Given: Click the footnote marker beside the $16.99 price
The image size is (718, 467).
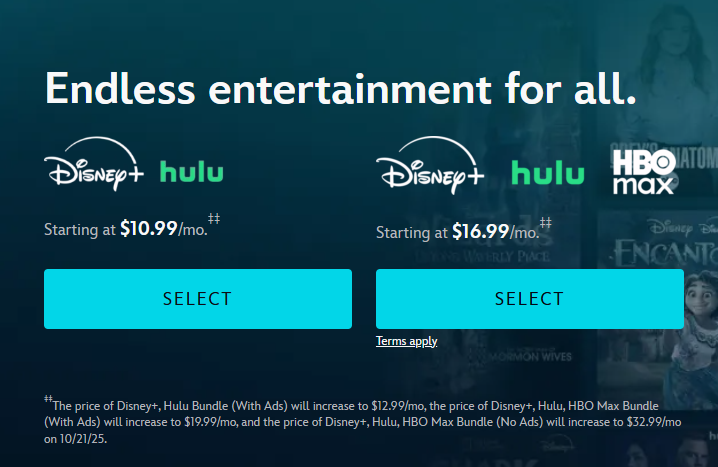Looking at the screenshot, I should [545, 222].
